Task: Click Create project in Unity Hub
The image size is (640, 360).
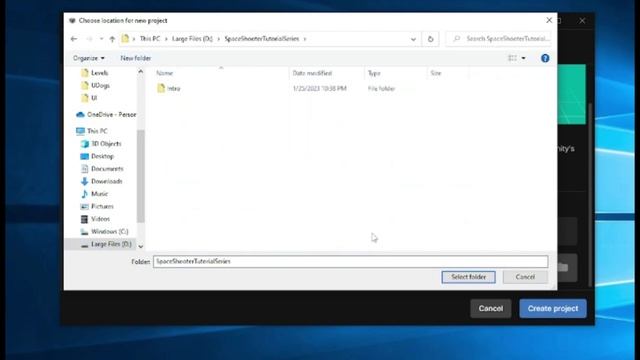Action: click(553, 309)
